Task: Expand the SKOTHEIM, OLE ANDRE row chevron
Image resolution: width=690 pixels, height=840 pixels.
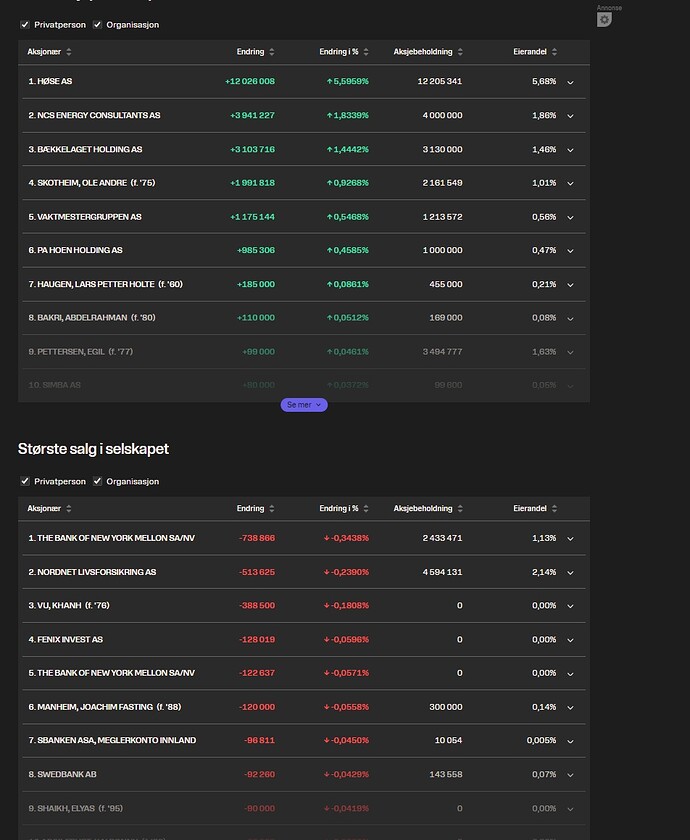Action: click(570, 183)
